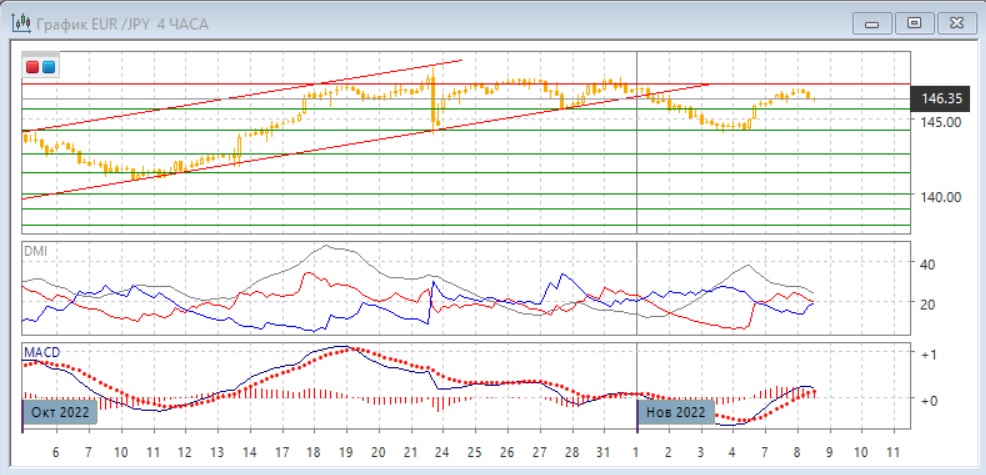Click the Окт 2022 month marker
Image resolution: width=986 pixels, height=475 pixels.
pyautogui.click(x=61, y=412)
